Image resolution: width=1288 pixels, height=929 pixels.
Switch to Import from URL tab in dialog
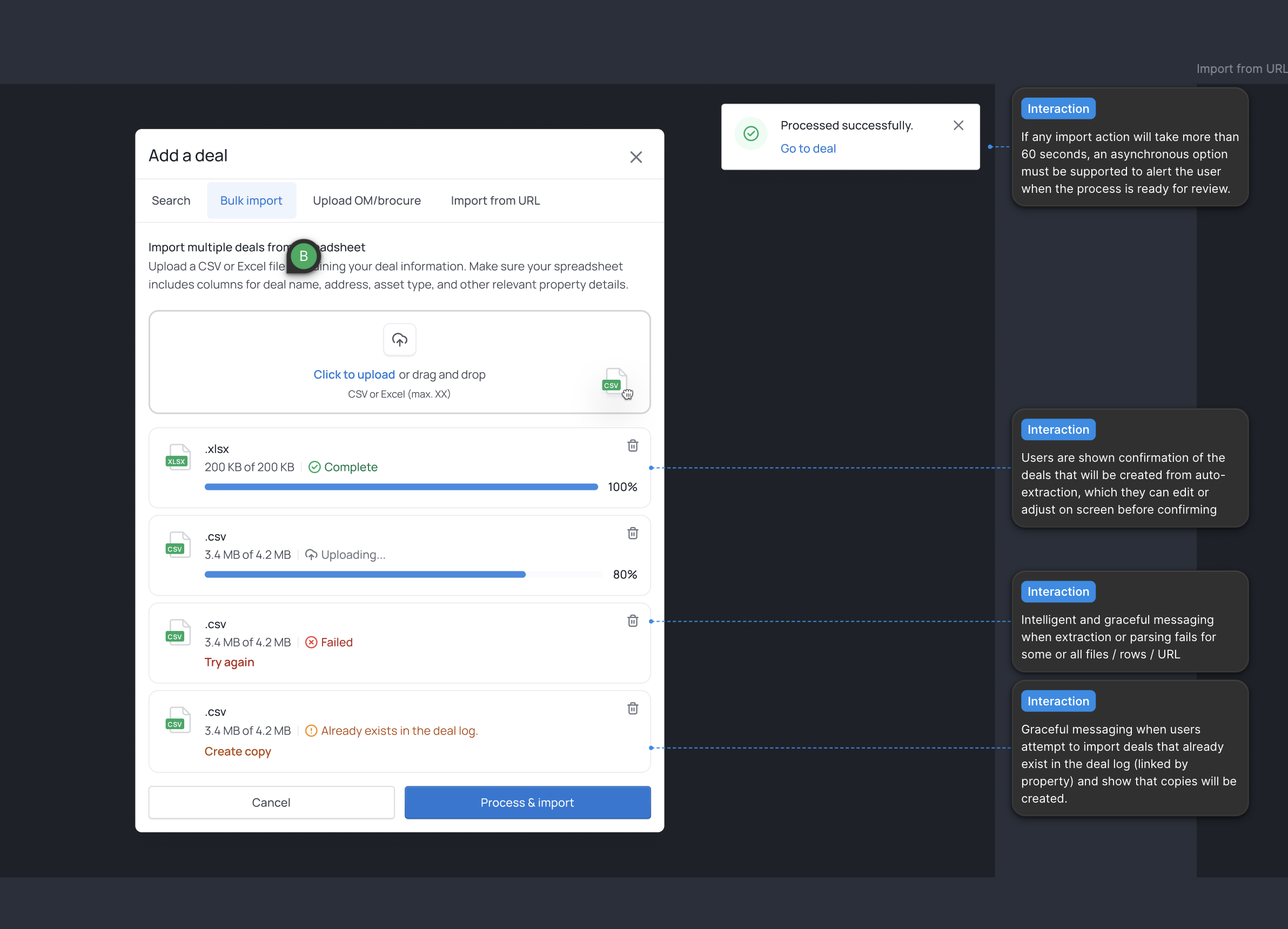[495, 200]
